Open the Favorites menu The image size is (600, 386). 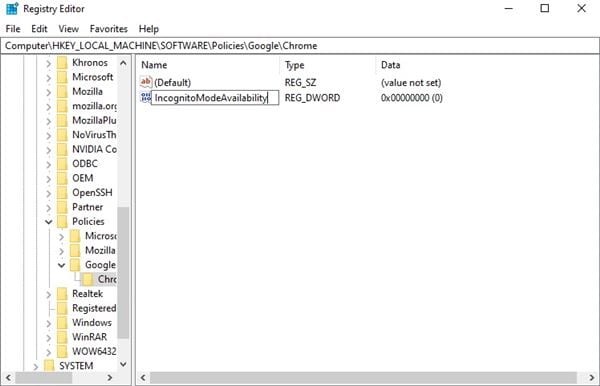(x=109, y=29)
